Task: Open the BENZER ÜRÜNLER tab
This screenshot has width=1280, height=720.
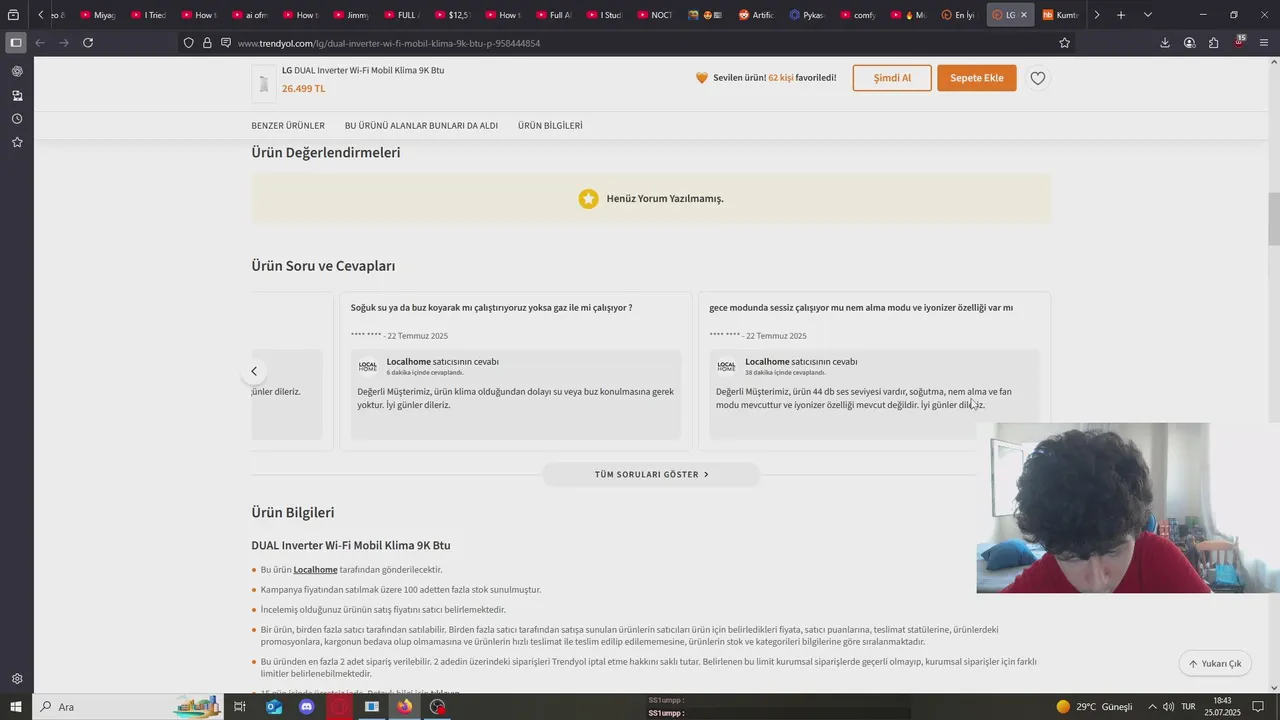Action: (288, 126)
